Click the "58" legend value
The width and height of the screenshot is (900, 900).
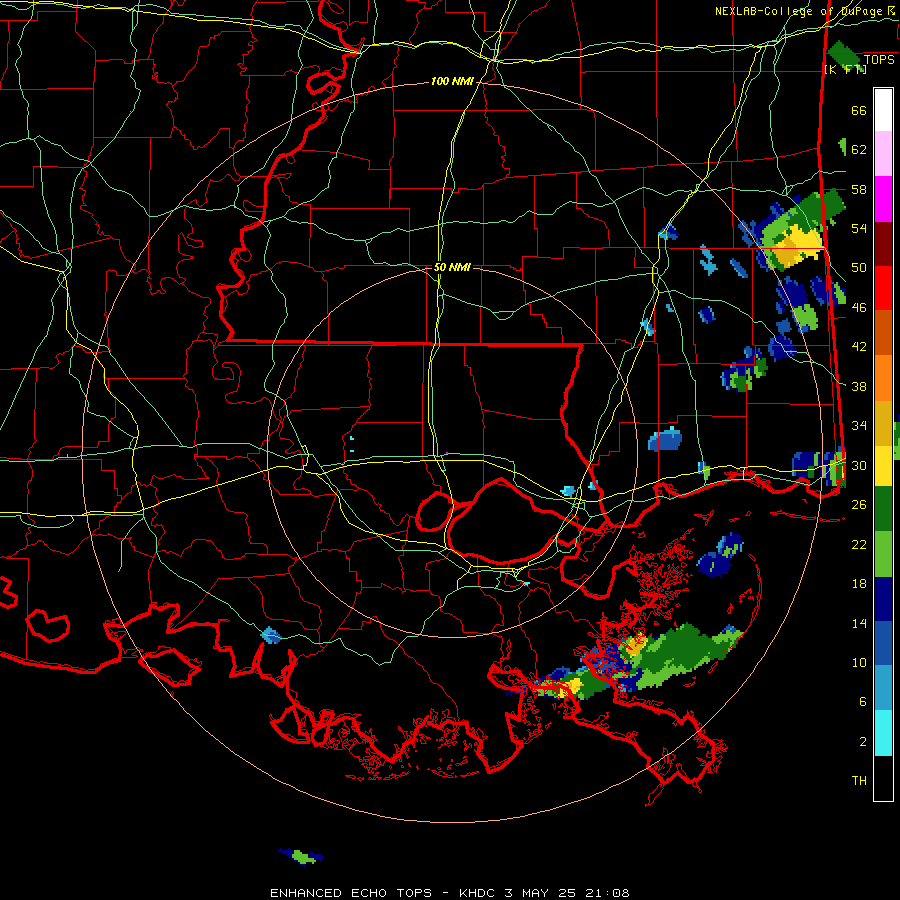point(859,189)
